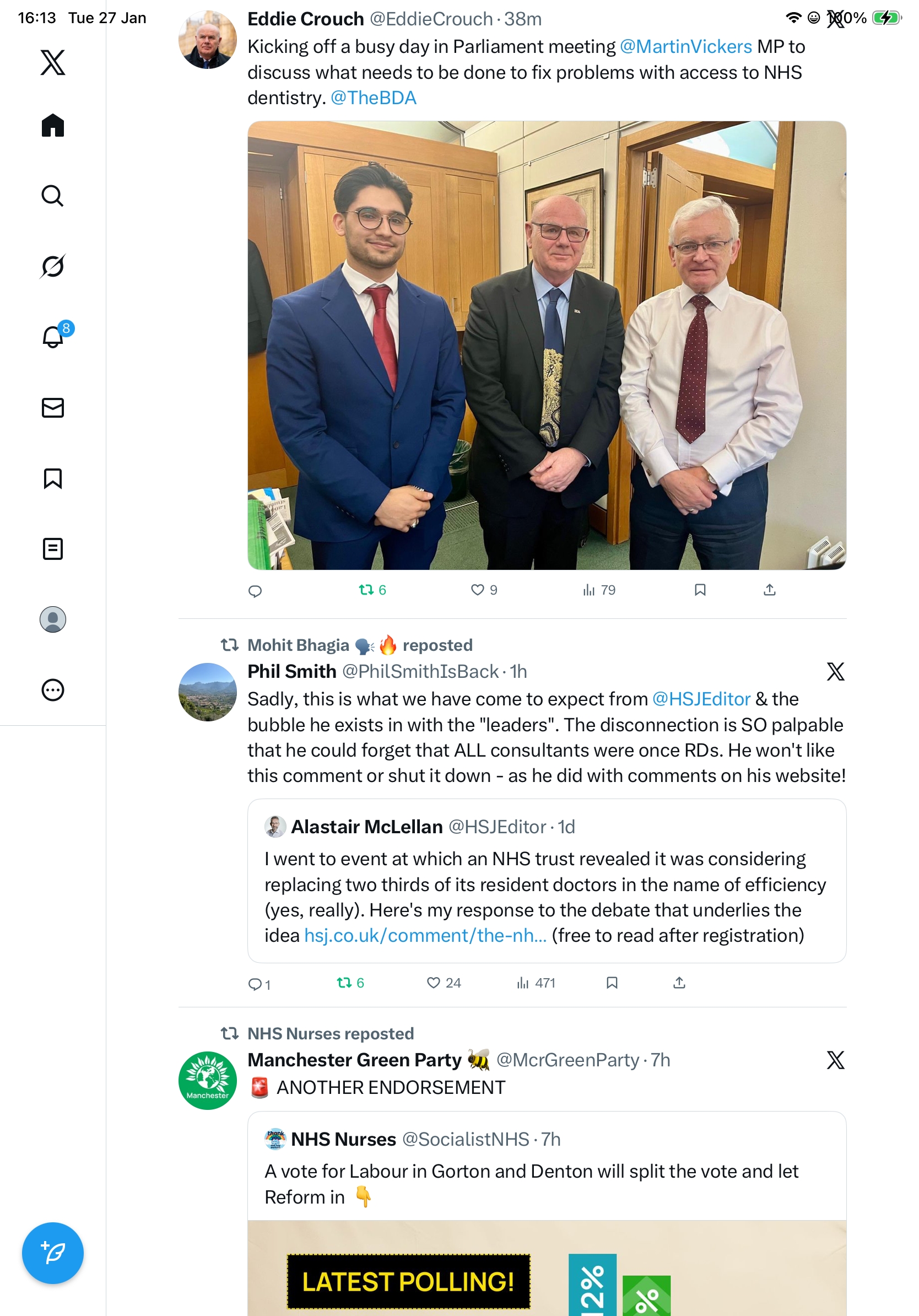Compose a new post button

pos(53,1253)
